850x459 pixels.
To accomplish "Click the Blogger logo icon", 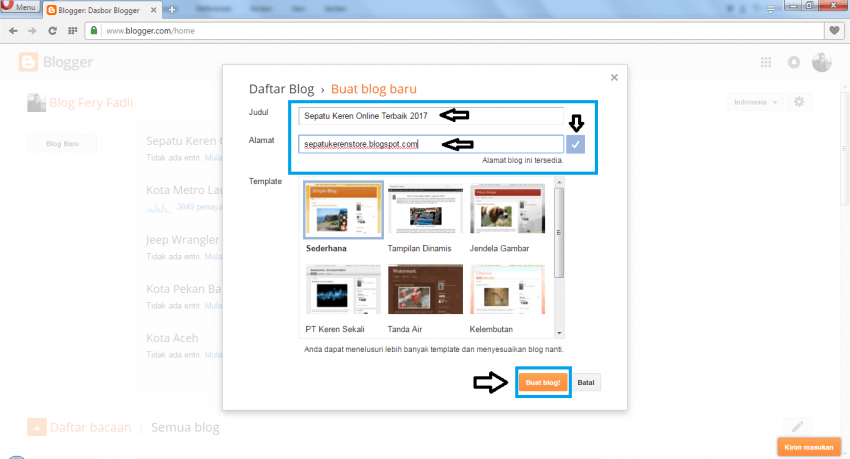I will [x=28, y=62].
